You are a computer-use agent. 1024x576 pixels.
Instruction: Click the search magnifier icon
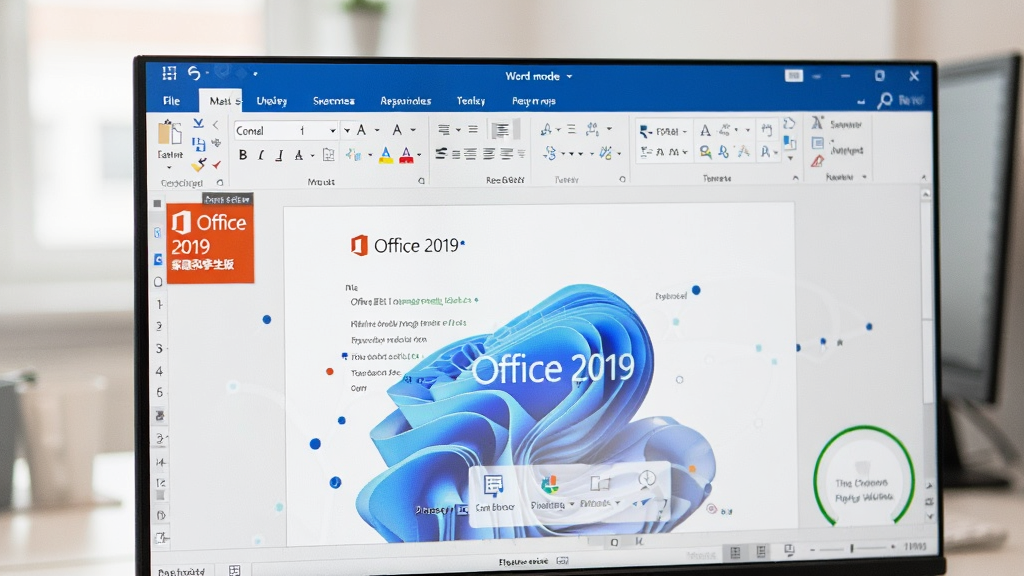pos(885,100)
